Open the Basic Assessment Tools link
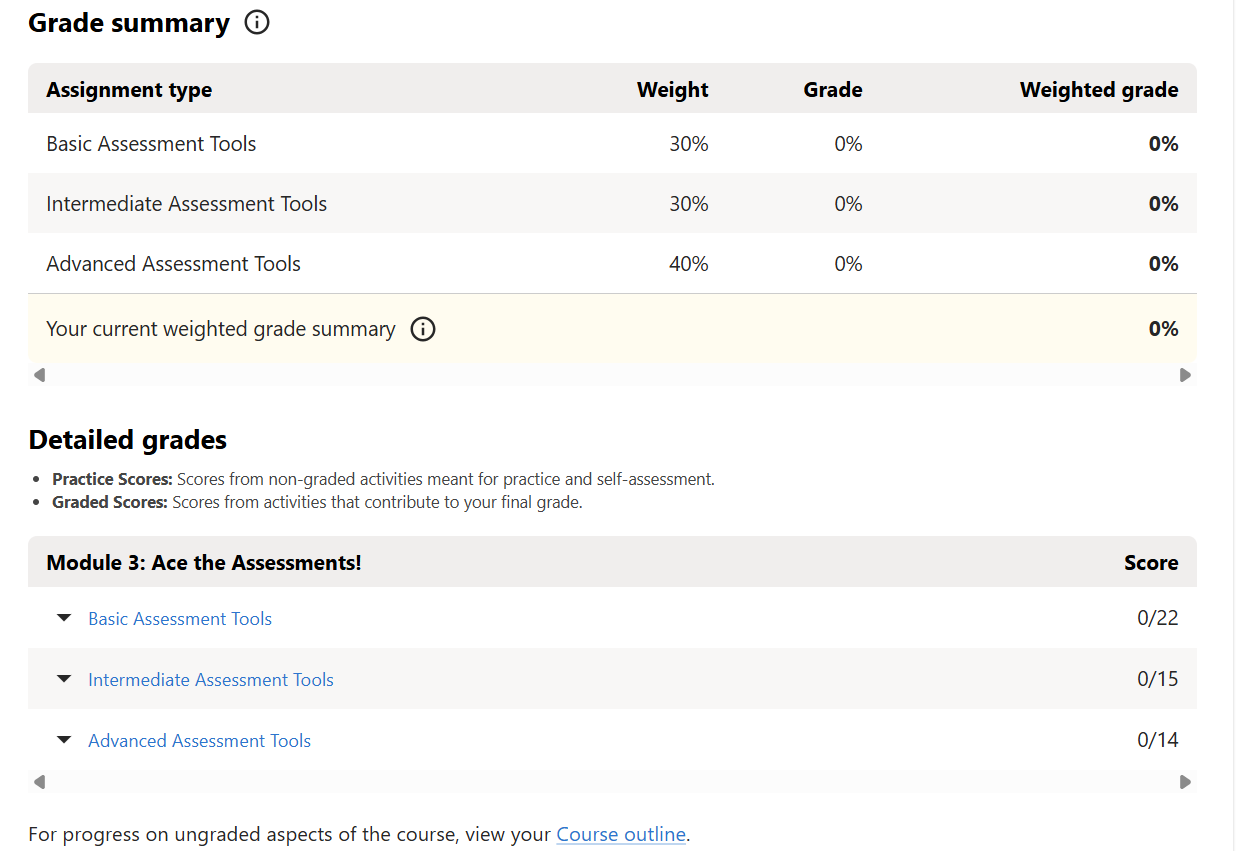Screen dimensions: 1238x851 [x=180, y=619]
